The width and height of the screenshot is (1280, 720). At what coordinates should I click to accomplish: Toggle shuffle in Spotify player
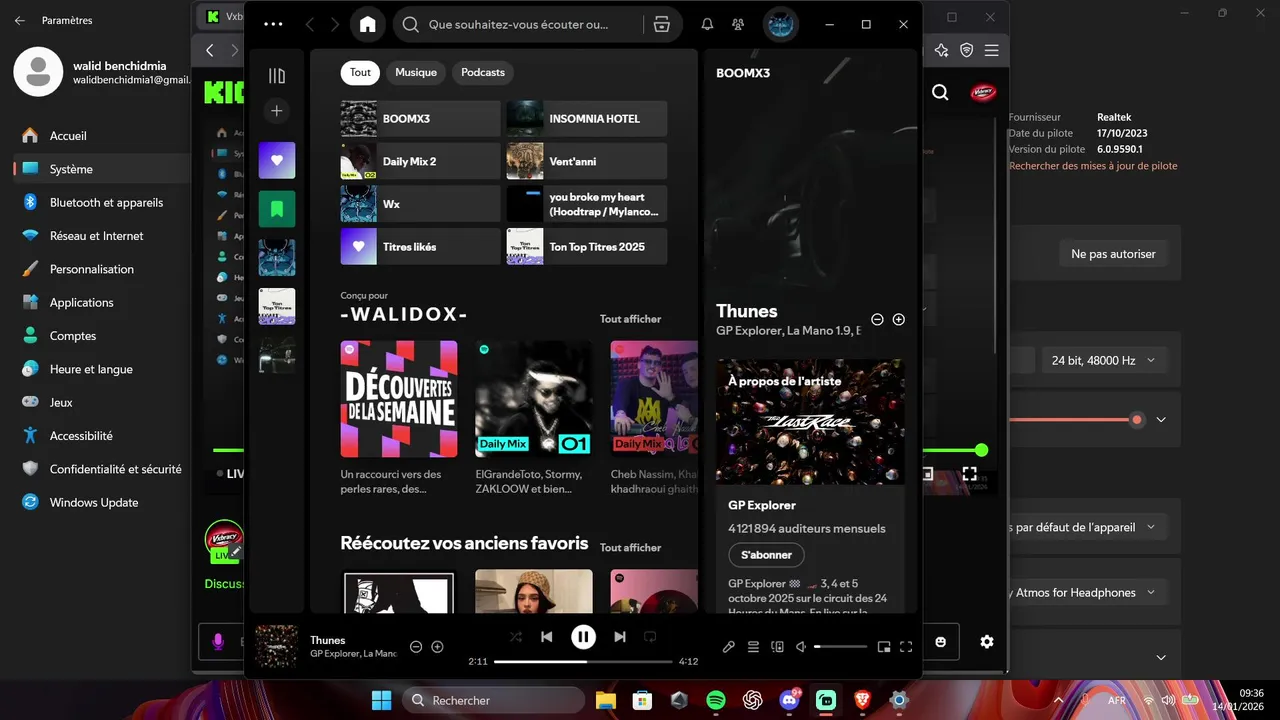(x=515, y=636)
